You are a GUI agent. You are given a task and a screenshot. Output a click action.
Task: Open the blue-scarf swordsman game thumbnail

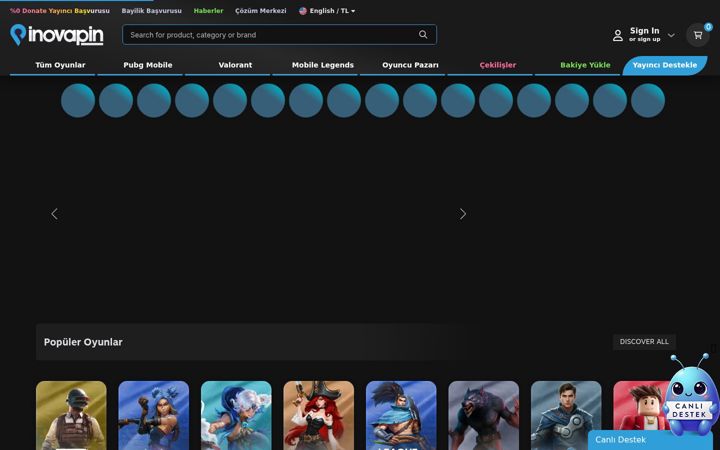(401, 415)
